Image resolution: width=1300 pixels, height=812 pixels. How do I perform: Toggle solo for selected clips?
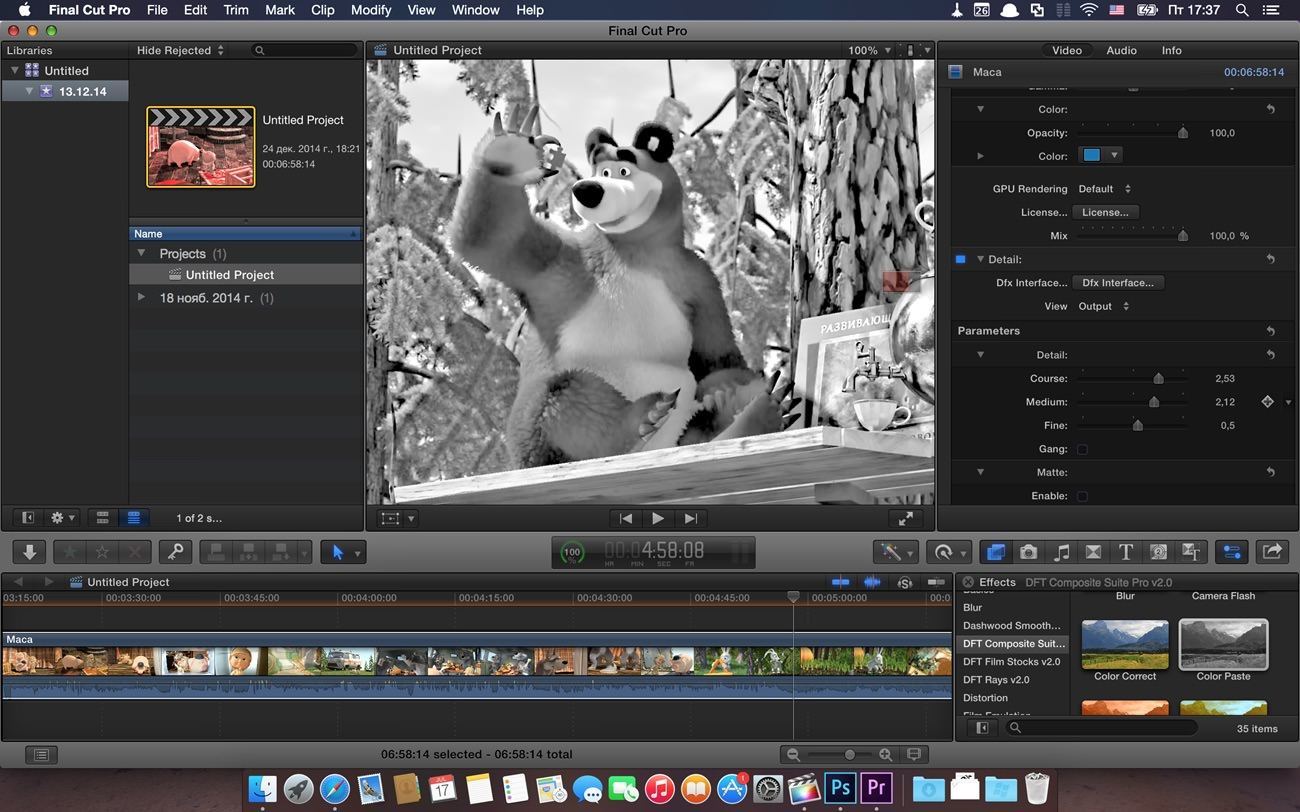(x=905, y=582)
